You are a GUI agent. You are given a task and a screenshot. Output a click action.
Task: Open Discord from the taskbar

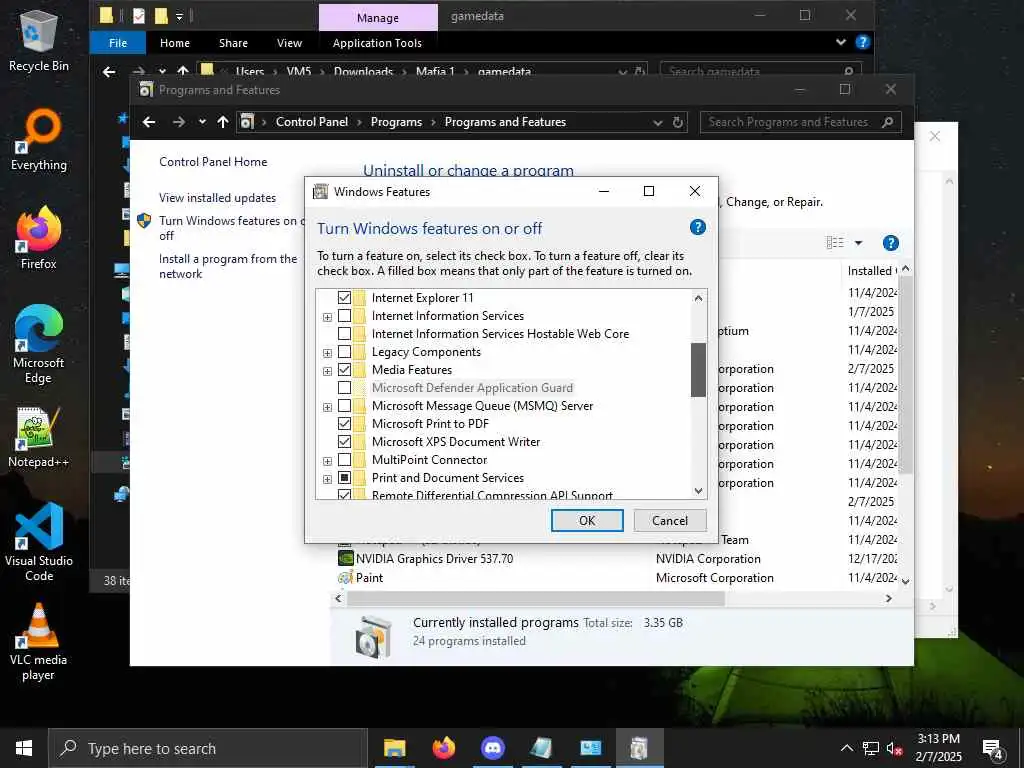coord(492,748)
